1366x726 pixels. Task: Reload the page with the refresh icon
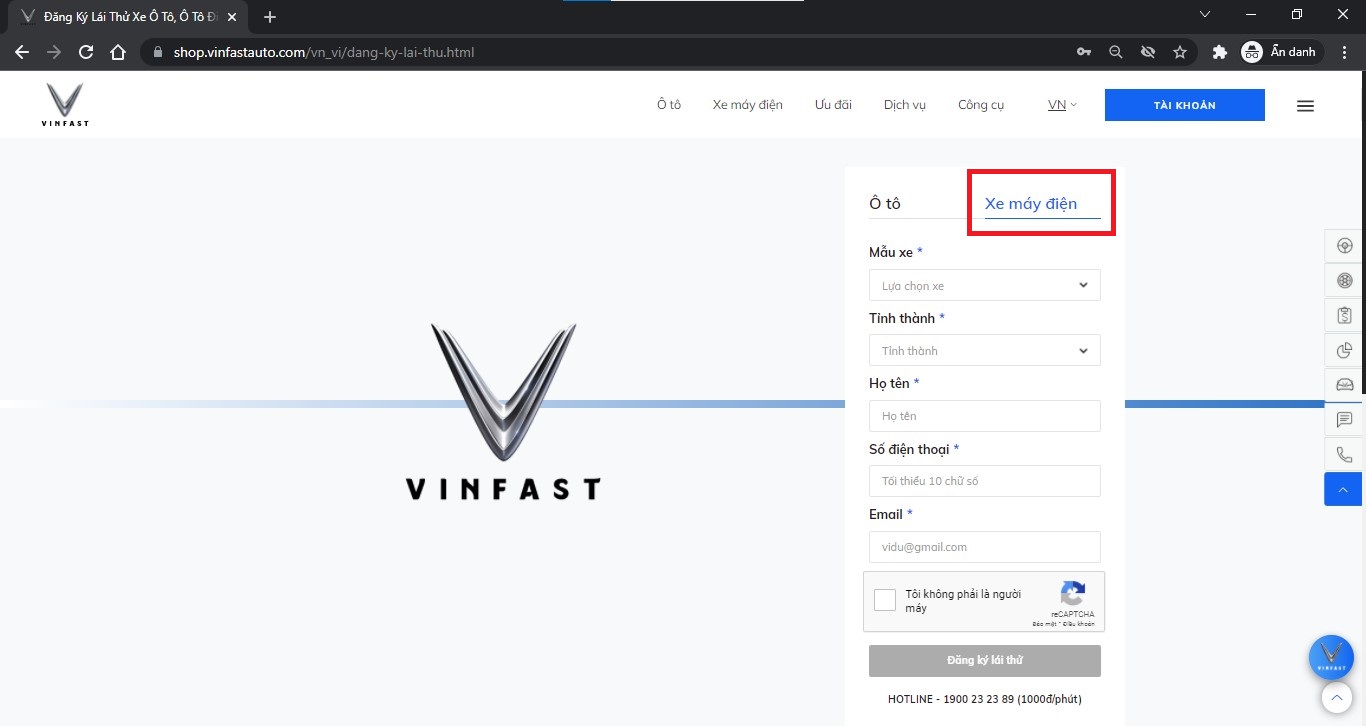[x=86, y=52]
